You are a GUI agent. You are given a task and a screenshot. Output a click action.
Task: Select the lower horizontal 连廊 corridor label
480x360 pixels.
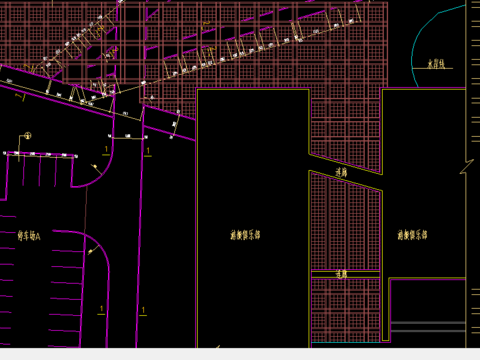(341, 274)
